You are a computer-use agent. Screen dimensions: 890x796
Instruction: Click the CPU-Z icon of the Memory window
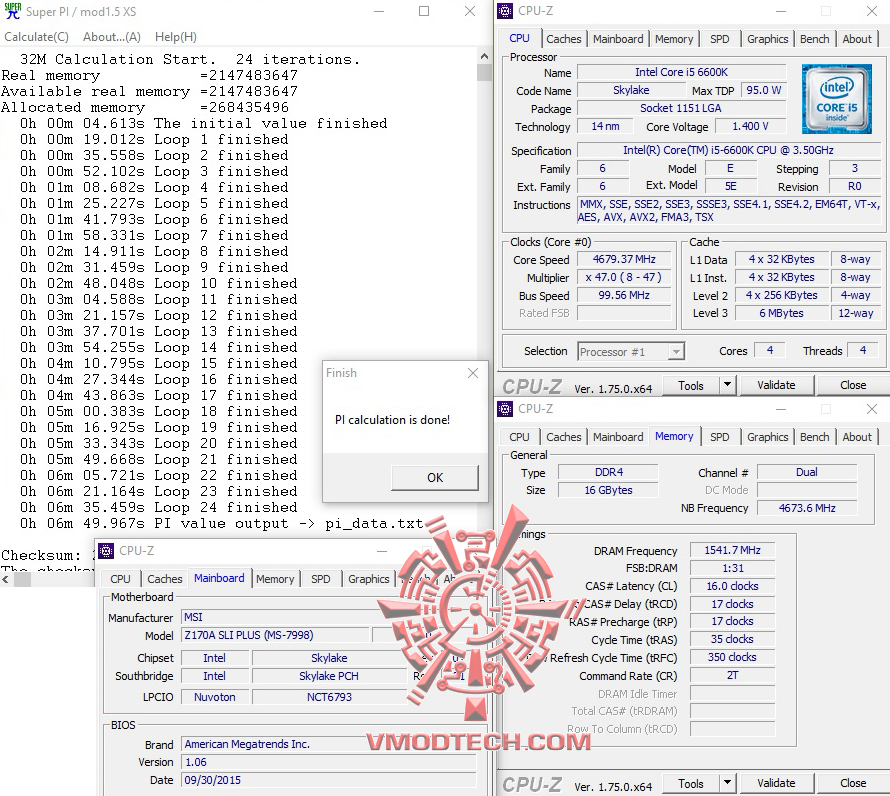coord(505,409)
